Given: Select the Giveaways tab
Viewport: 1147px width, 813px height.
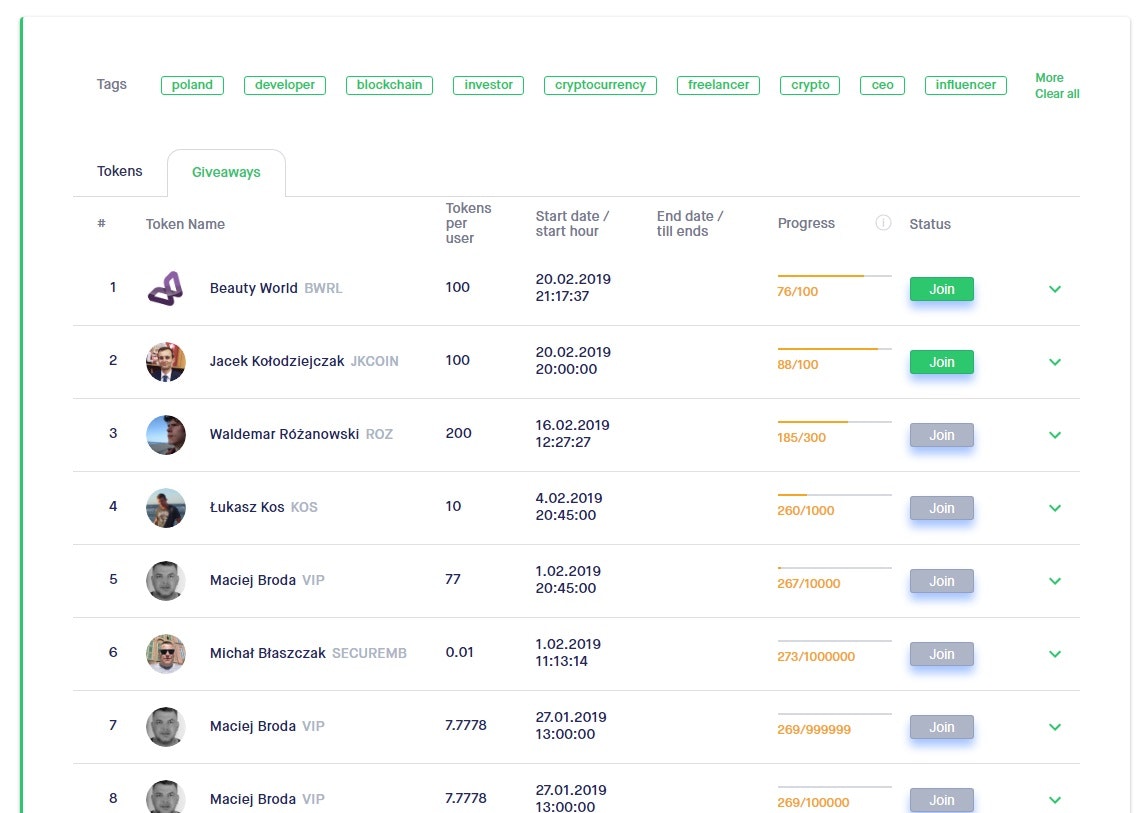Looking at the screenshot, I should coord(226,171).
